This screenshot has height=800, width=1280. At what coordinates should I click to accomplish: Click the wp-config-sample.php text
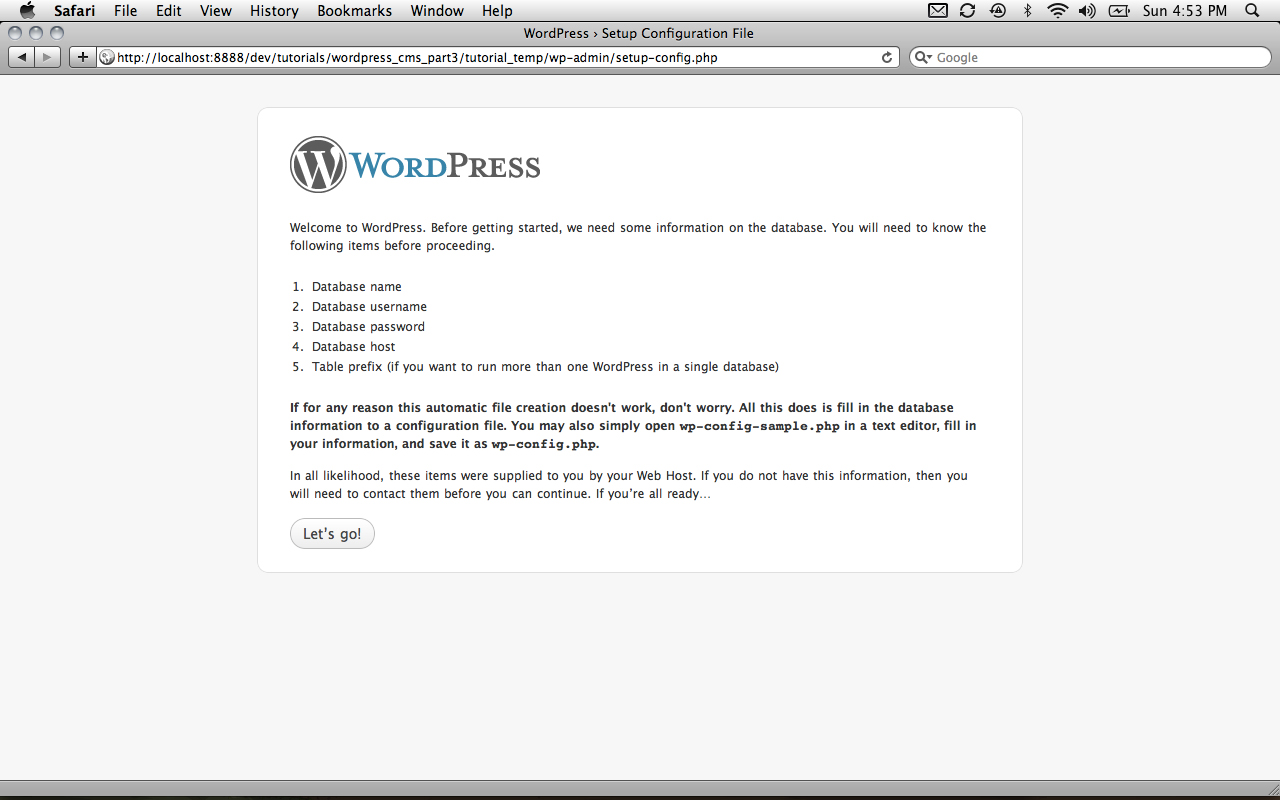click(x=760, y=426)
